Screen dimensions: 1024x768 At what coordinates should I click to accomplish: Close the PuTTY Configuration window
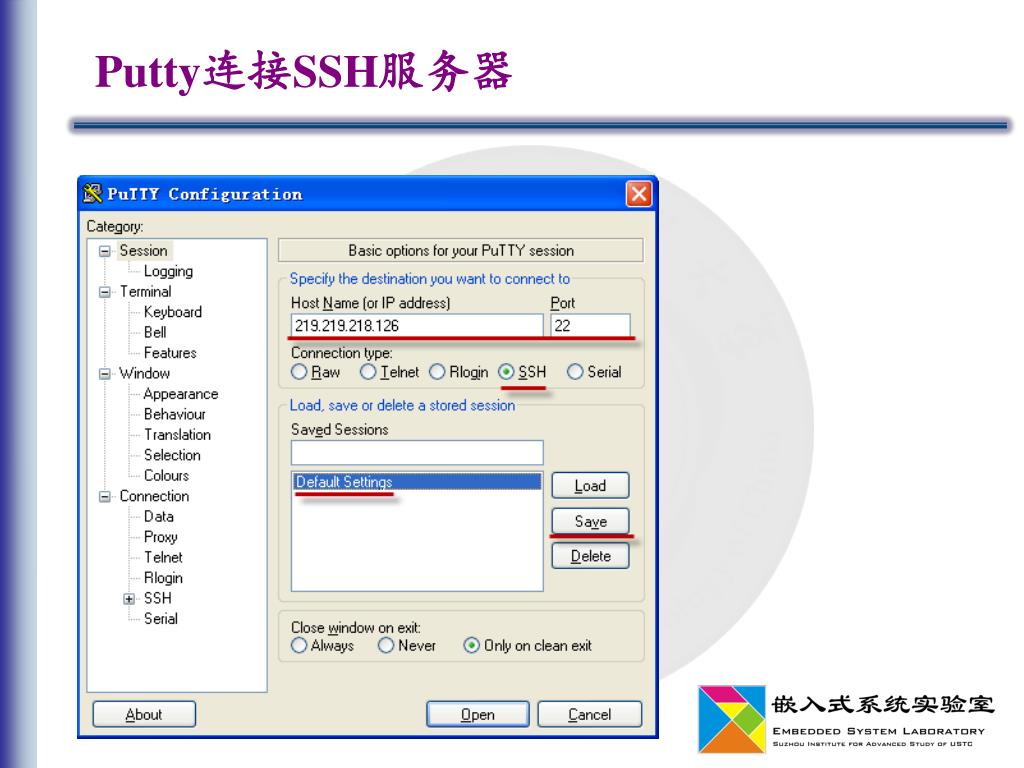coord(639,193)
